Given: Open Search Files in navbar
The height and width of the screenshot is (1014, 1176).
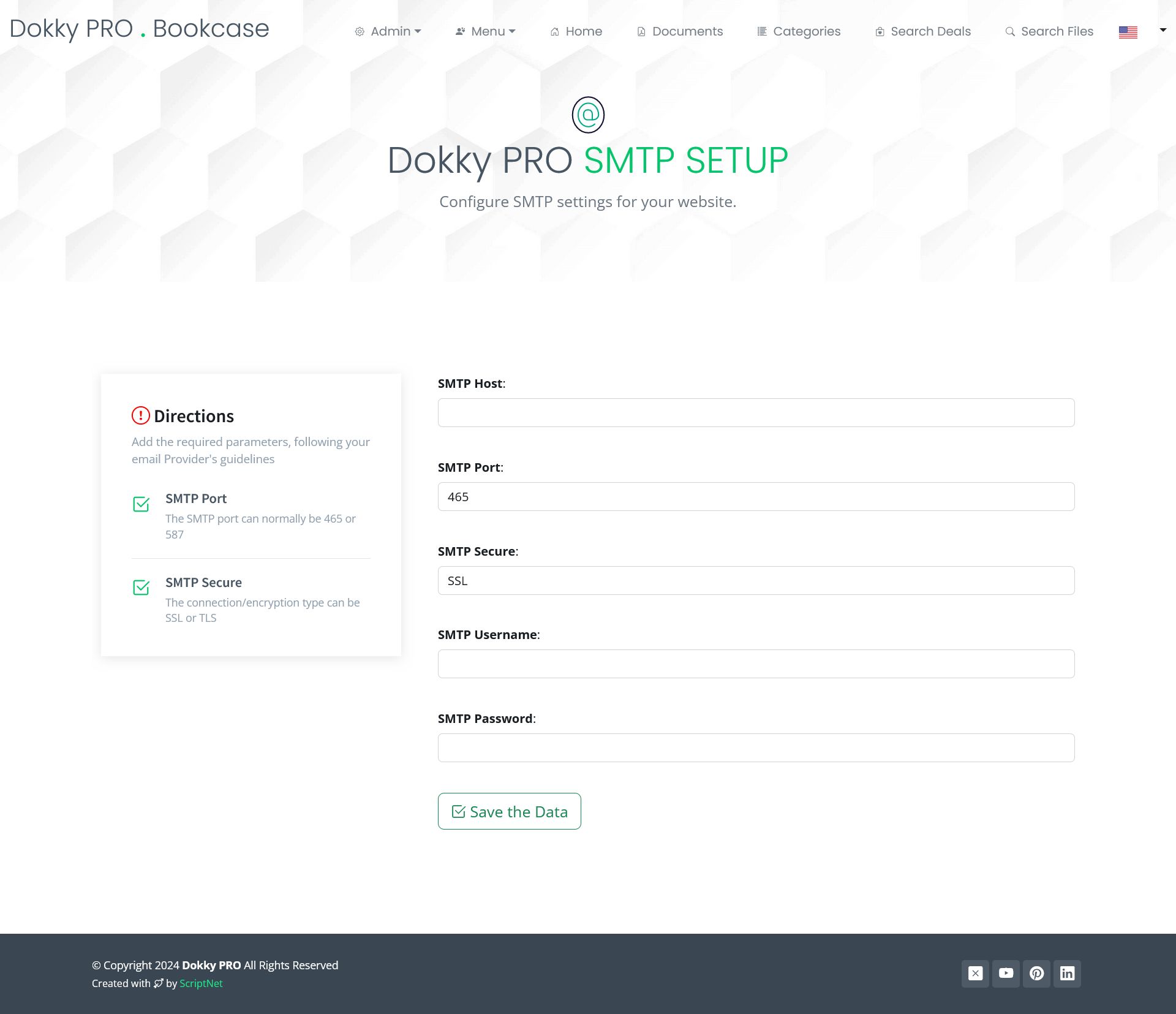Looking at the screenshot, I should pos(1049,31).
